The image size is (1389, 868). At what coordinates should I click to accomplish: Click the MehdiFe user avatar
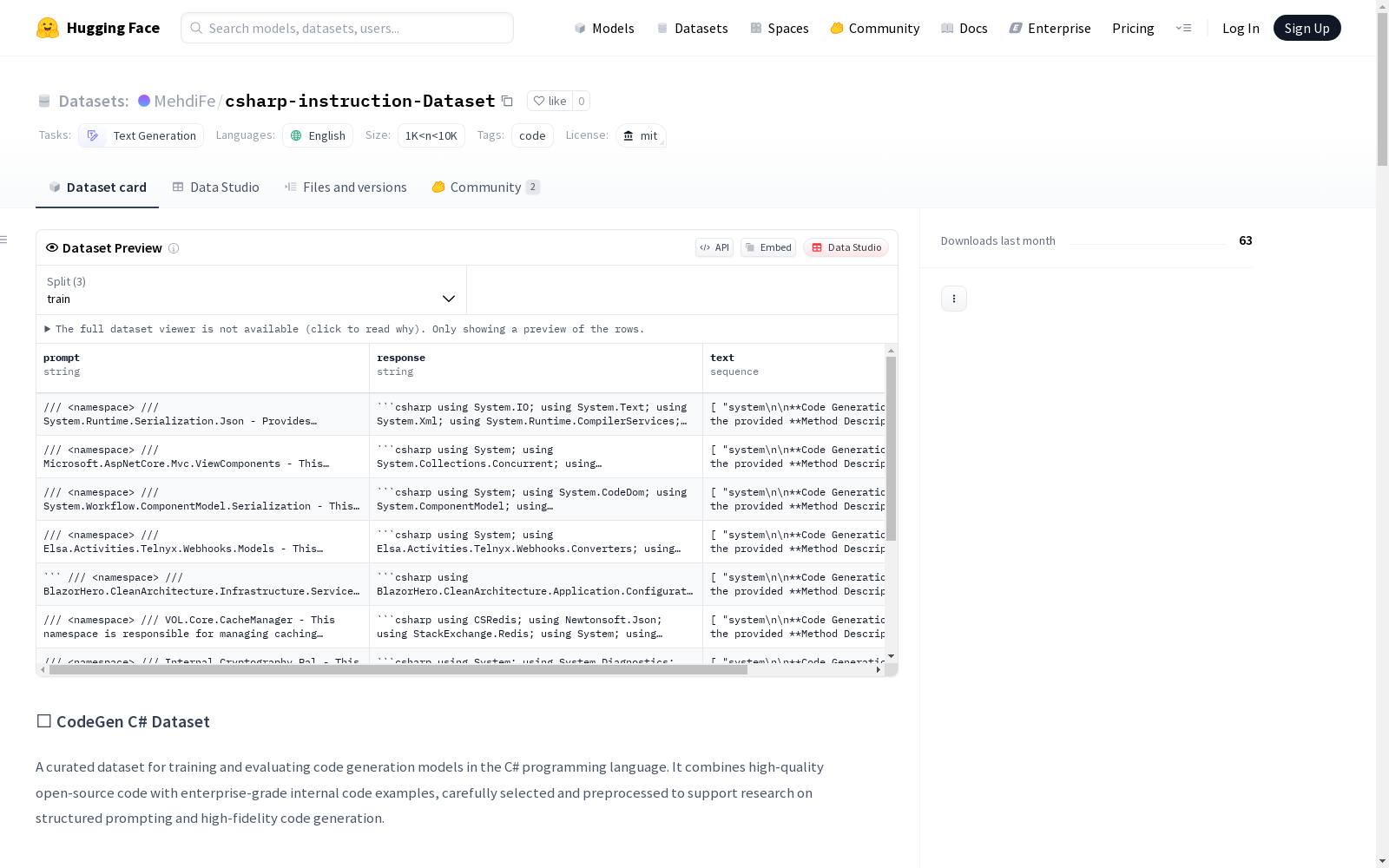(x=144, y=101)
